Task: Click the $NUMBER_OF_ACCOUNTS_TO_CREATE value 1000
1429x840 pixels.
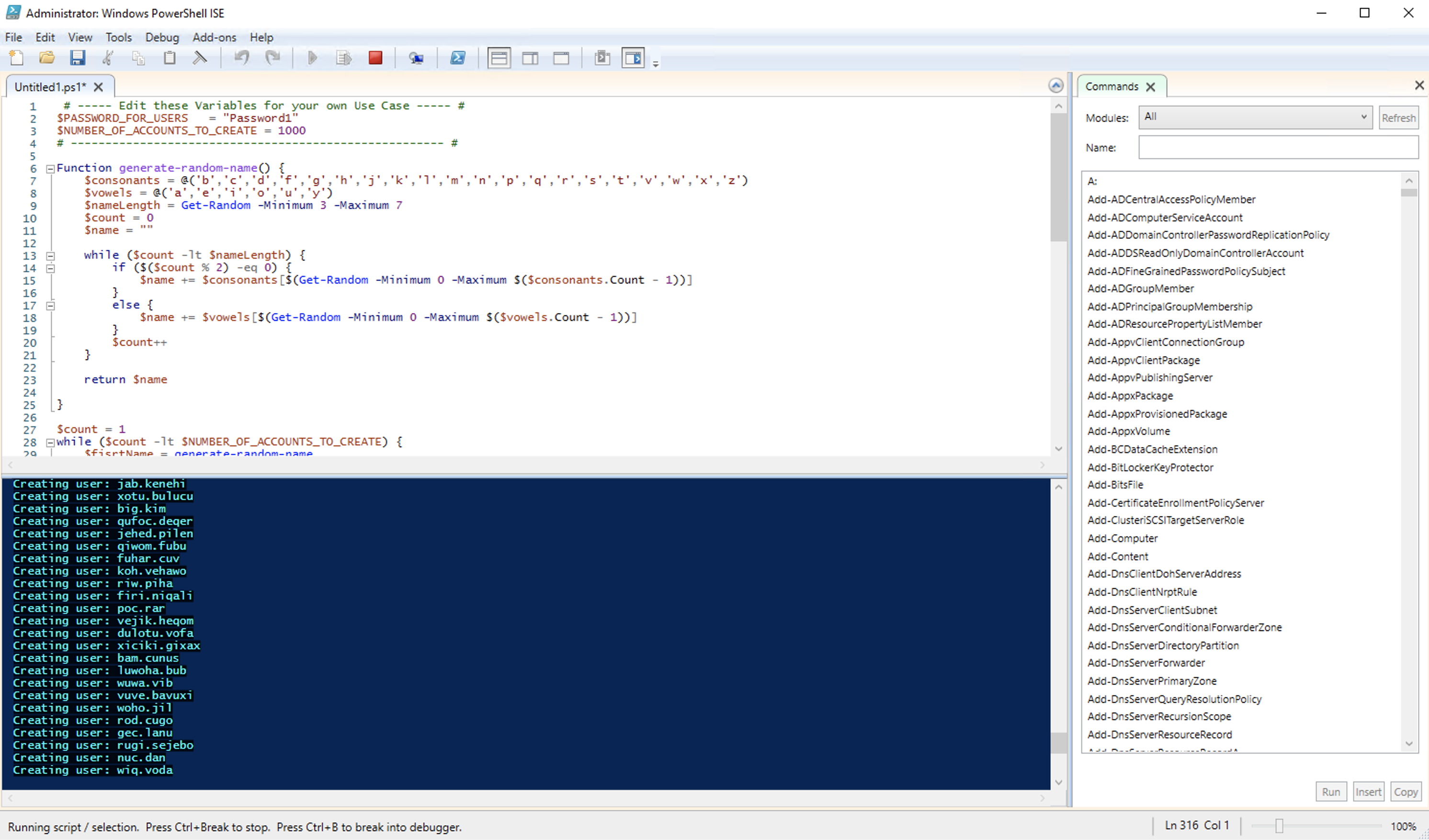Action: pyautogui.click(x=292, y=130)
